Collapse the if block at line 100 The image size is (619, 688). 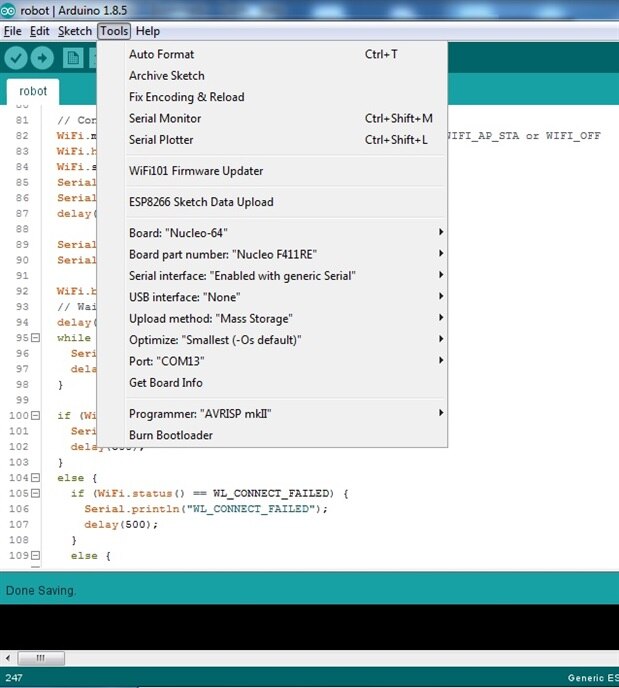pyautogui.click(x=36, y=415)
